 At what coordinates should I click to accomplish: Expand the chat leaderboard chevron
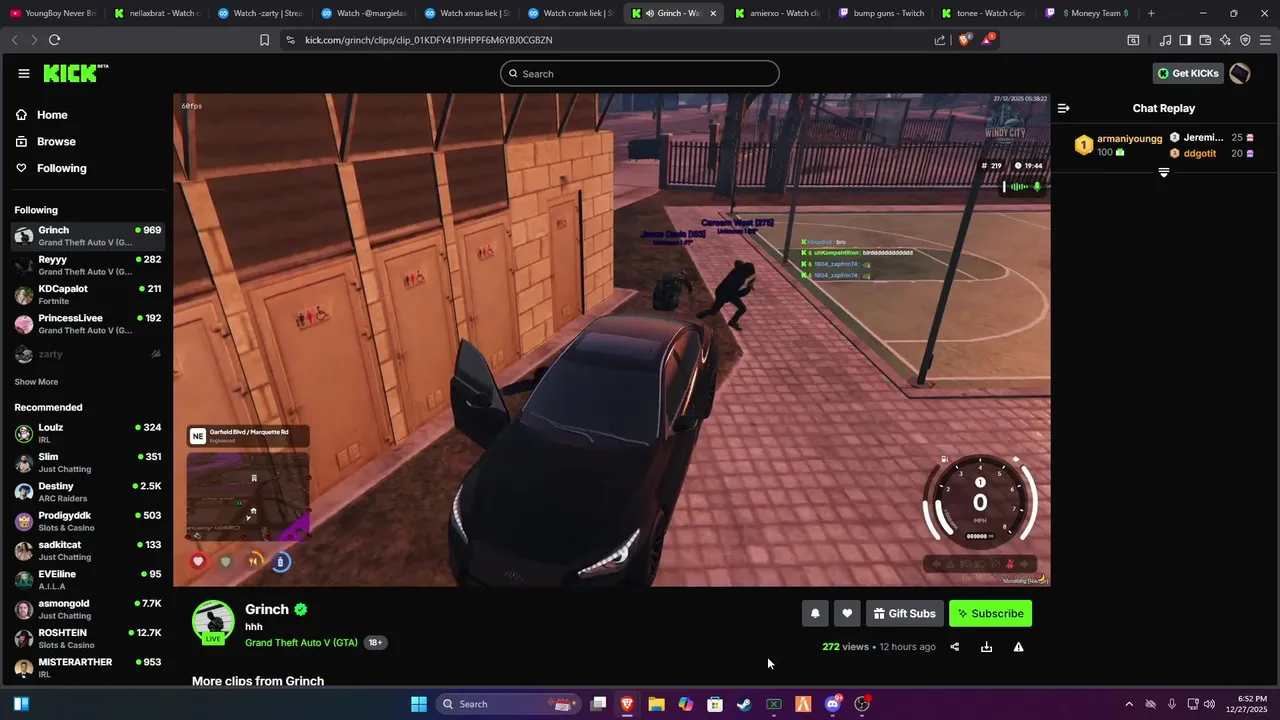[x=1163, y=173]
